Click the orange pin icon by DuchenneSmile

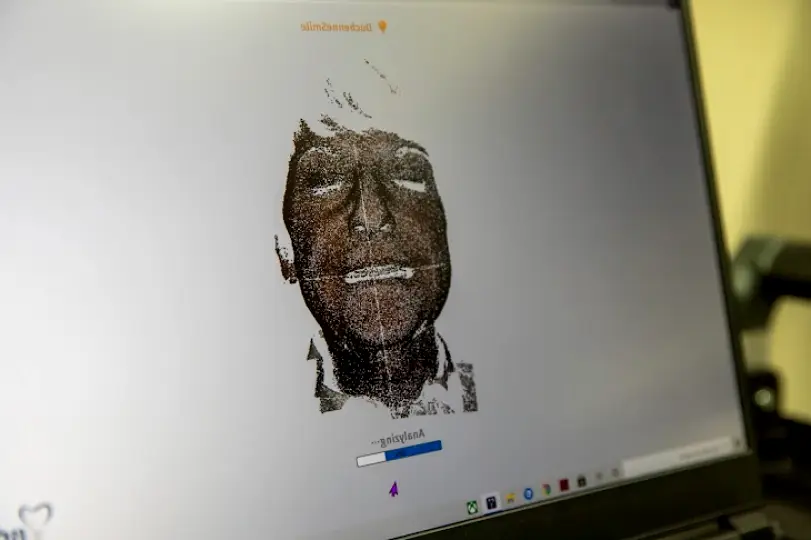pos(382,26)
